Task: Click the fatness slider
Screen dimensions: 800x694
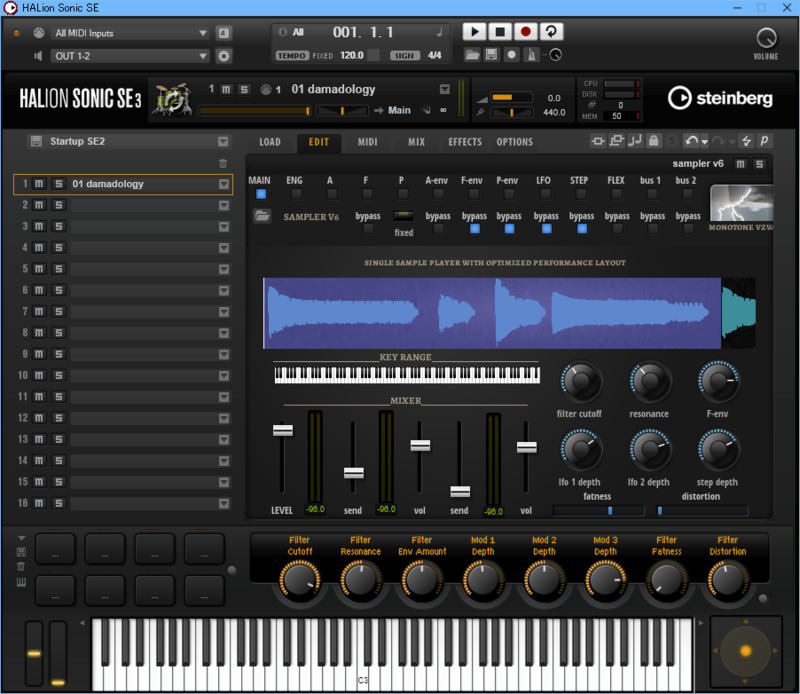Action: (x=598, y=510)
